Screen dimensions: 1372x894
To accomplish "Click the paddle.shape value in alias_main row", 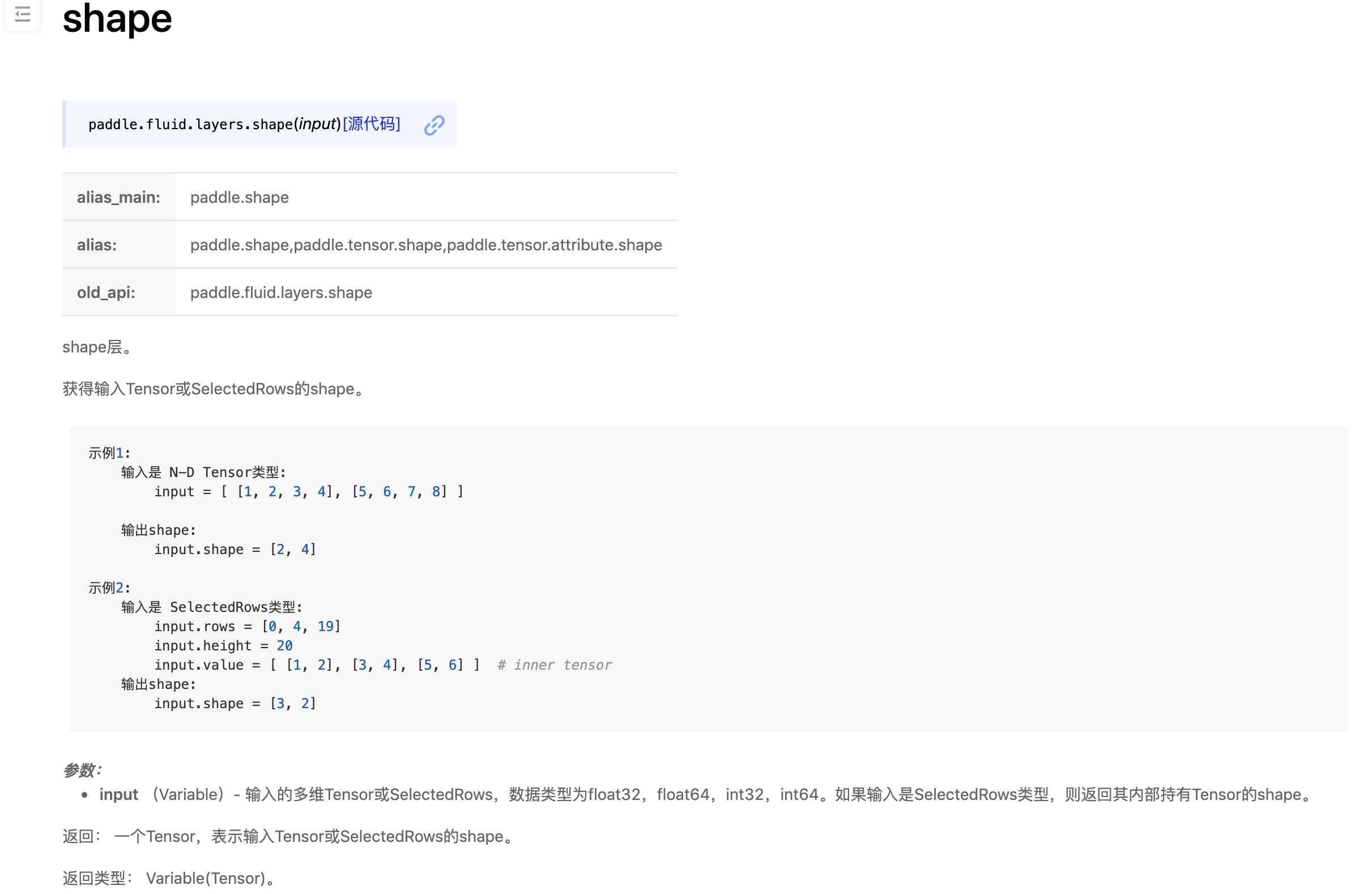I will click(239, 197).
